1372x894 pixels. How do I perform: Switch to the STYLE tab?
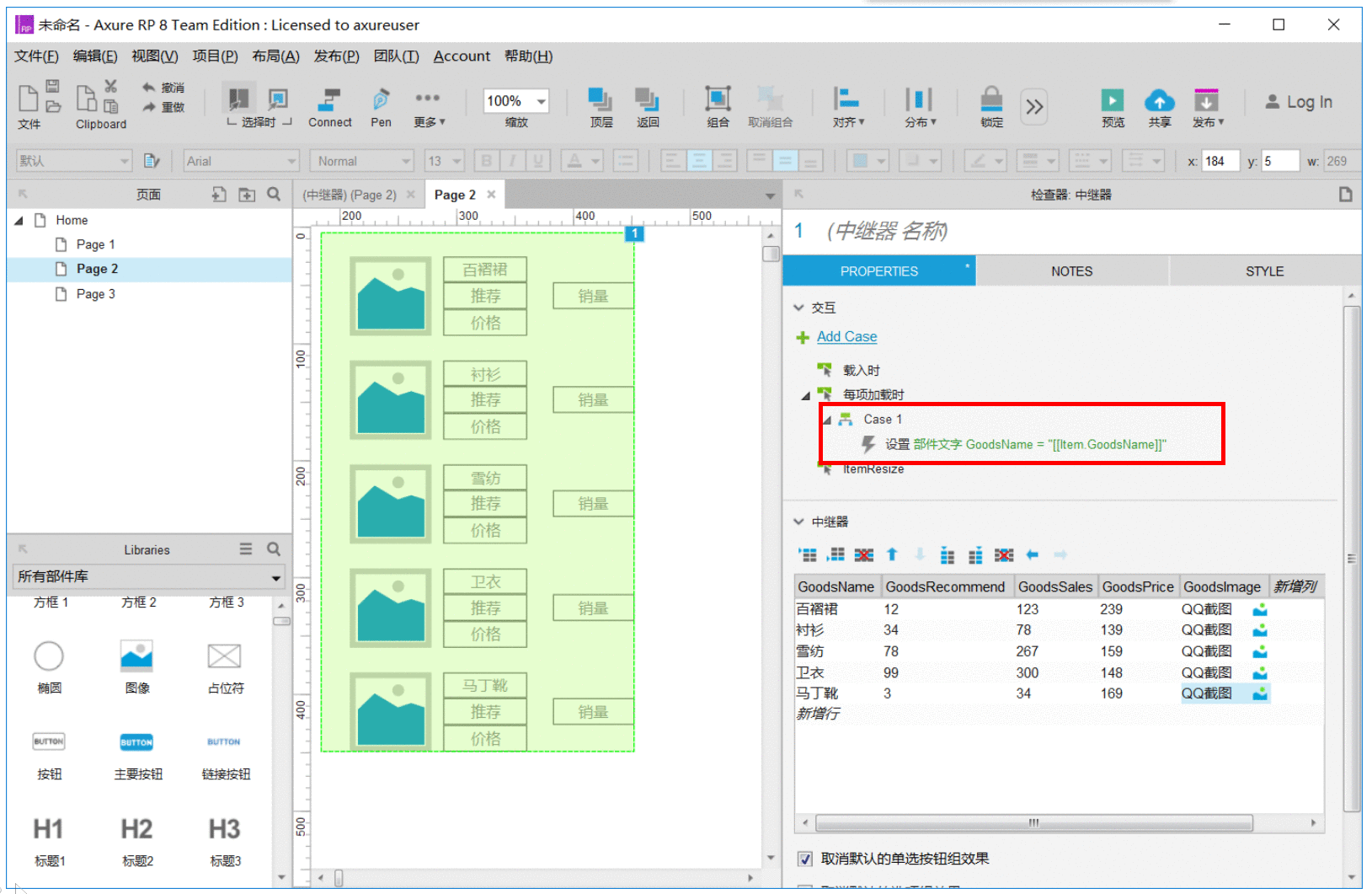[1264, 271]
